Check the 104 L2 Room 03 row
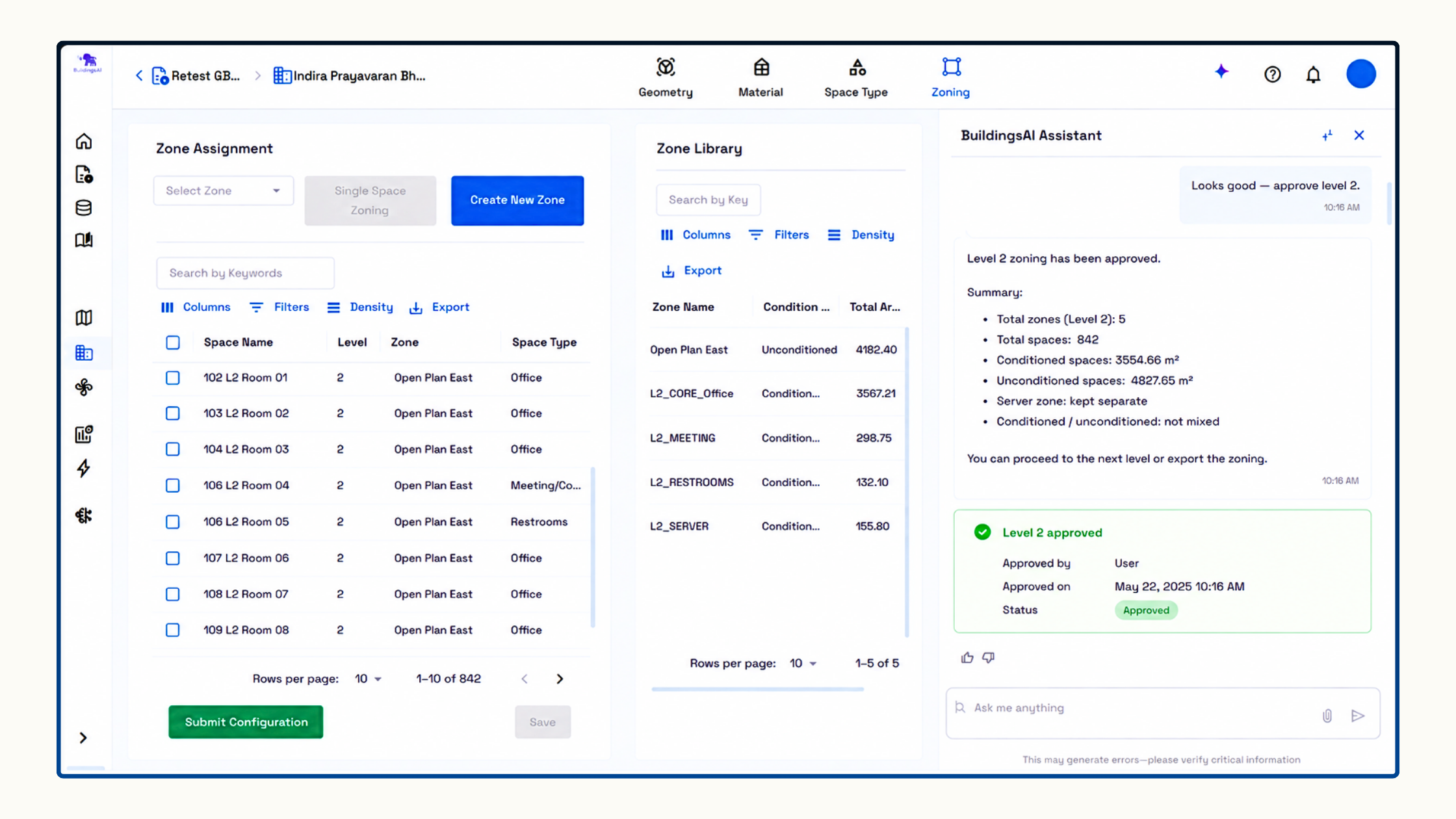This screenshot has width=1456, height=819. [x=173, y=449]
